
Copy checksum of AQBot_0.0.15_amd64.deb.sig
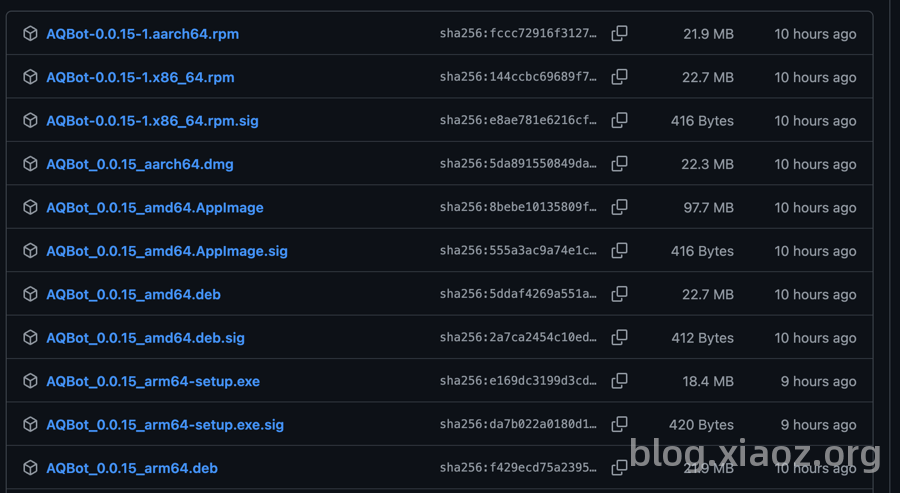click(619, 338)
